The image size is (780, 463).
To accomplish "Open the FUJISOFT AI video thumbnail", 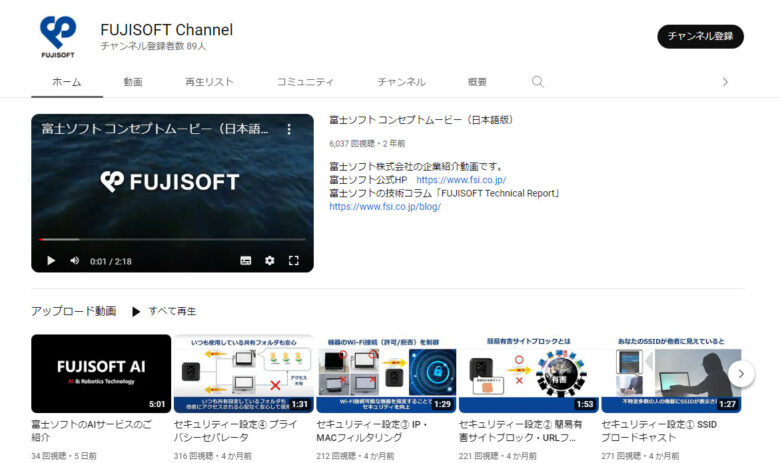I will pos(101,373).
